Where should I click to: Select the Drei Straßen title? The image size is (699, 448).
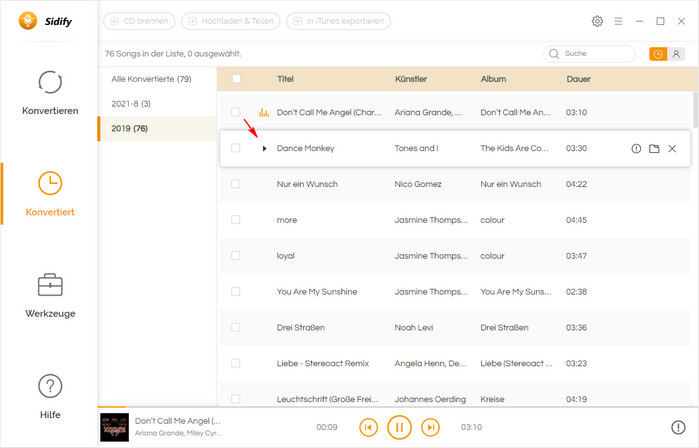point(300,328)
